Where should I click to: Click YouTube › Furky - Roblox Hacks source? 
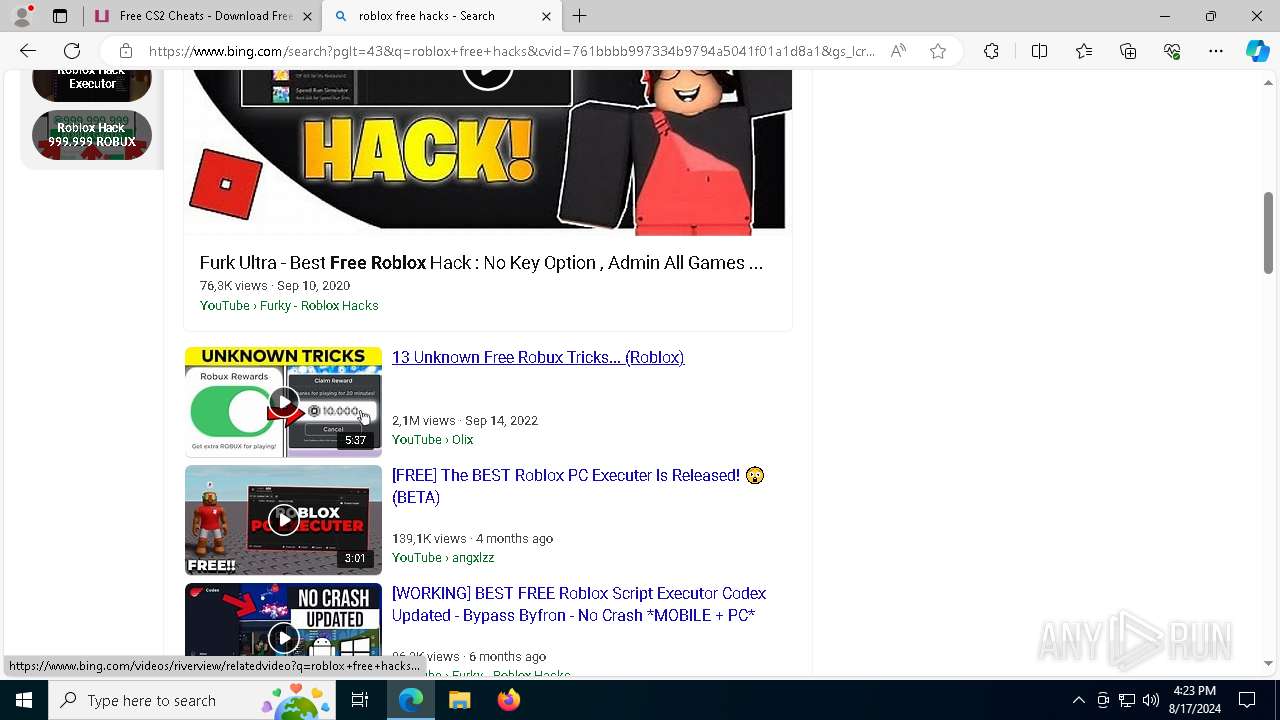pyautogui.click(x=289, y=306)
